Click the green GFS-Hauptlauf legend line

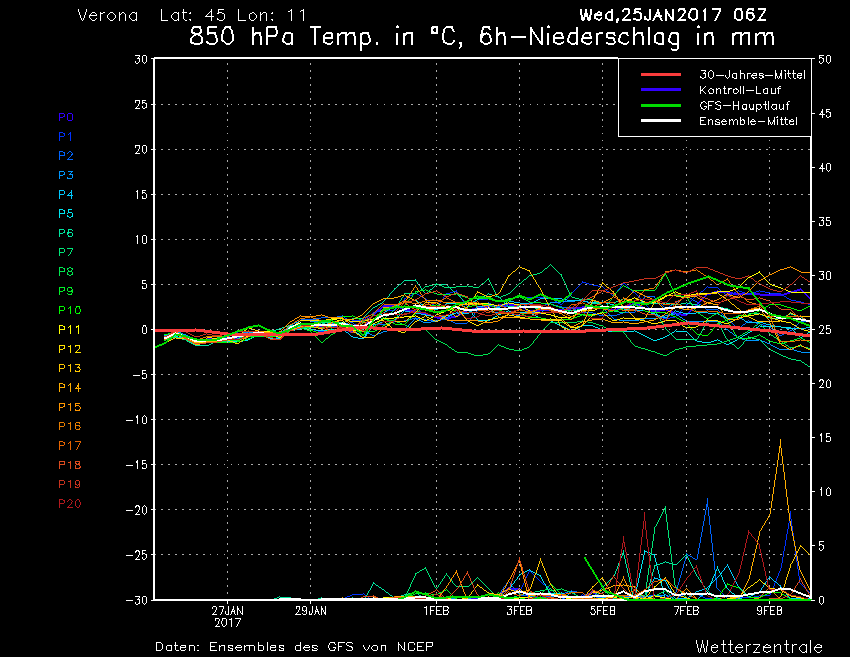(661, 106)
